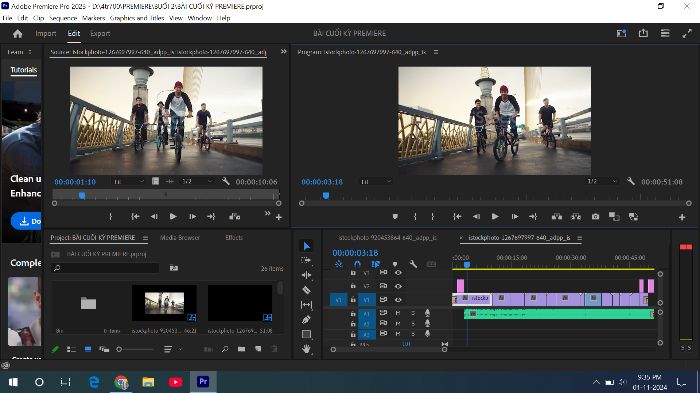Screen dimensions: 700x393
Task: Select the Hand tool
Action: pyautogui.click(x=306, y=349)
